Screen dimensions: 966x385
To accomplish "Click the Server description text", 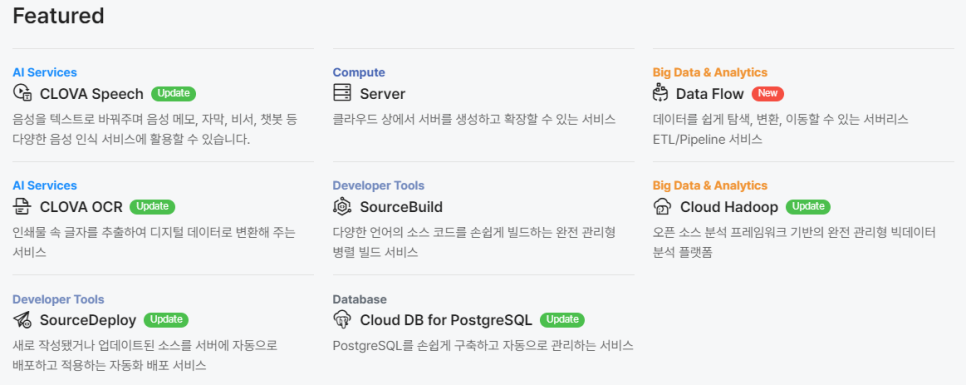I will tap(474, 119).
